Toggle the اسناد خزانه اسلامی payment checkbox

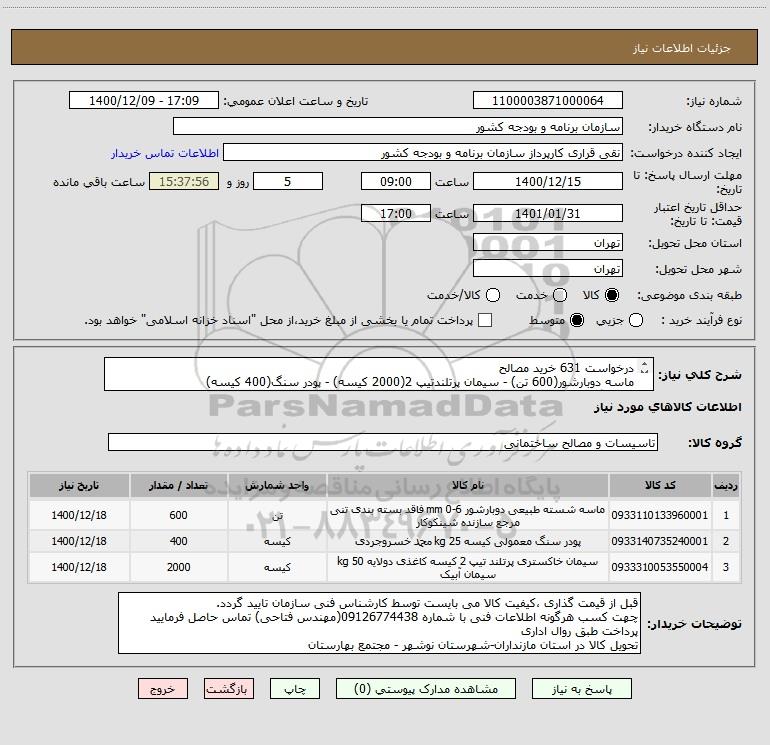click(x=485, y=320)
